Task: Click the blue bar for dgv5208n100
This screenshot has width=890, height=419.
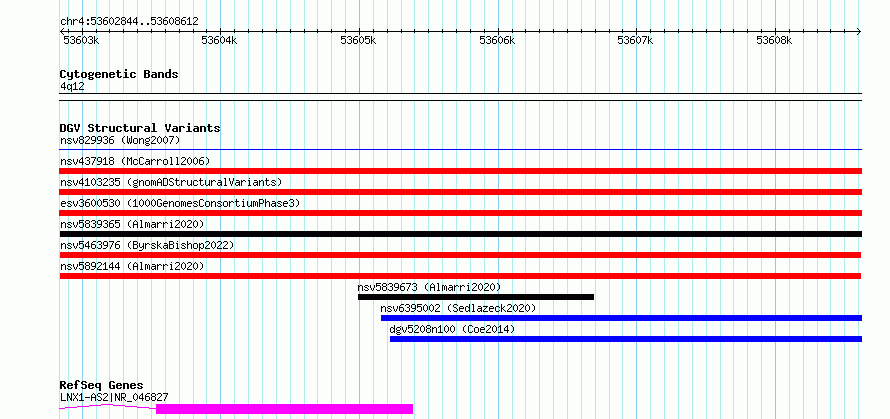Action: click(x=626, y=339)
